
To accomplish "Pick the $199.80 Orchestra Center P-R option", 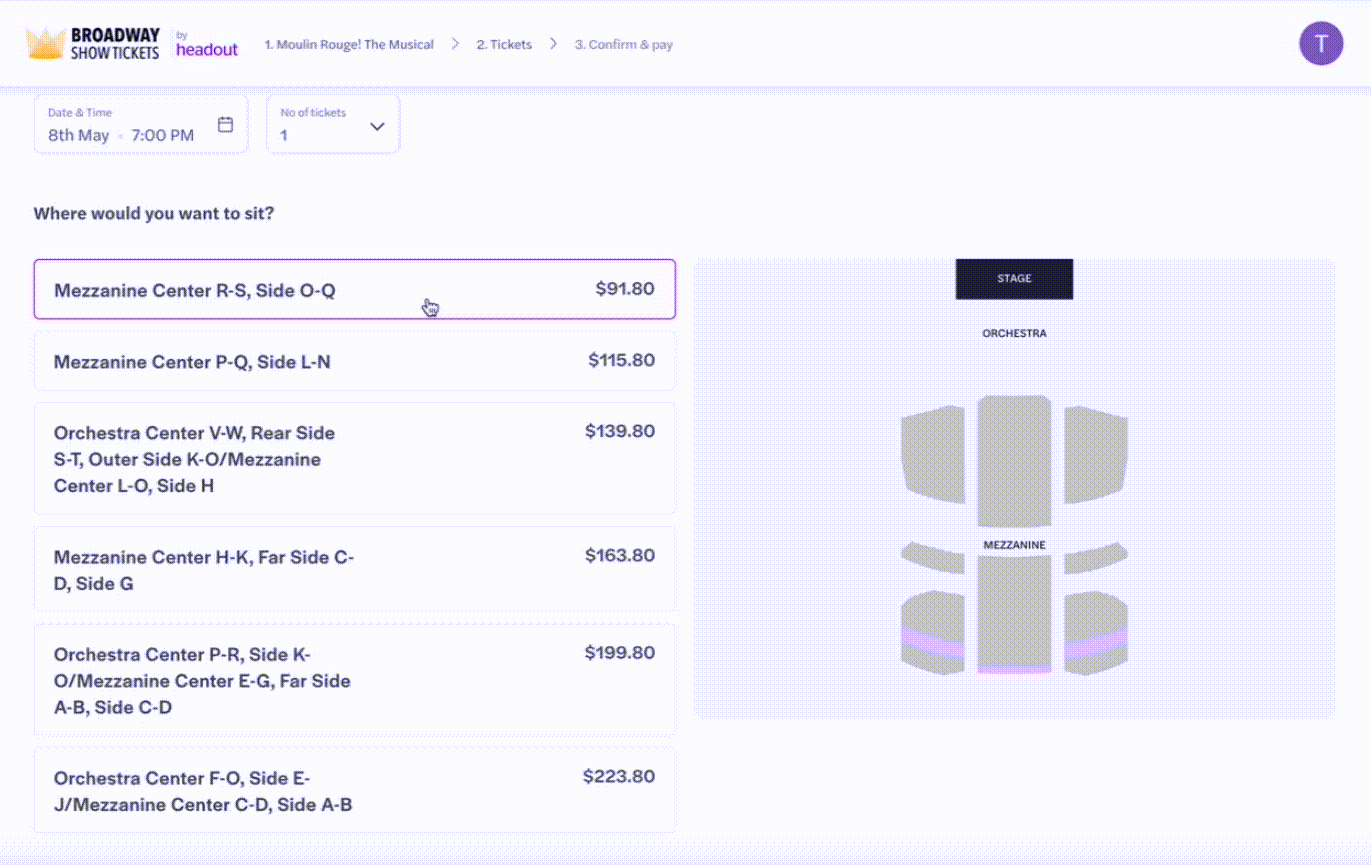I will (x=354, y=680).
